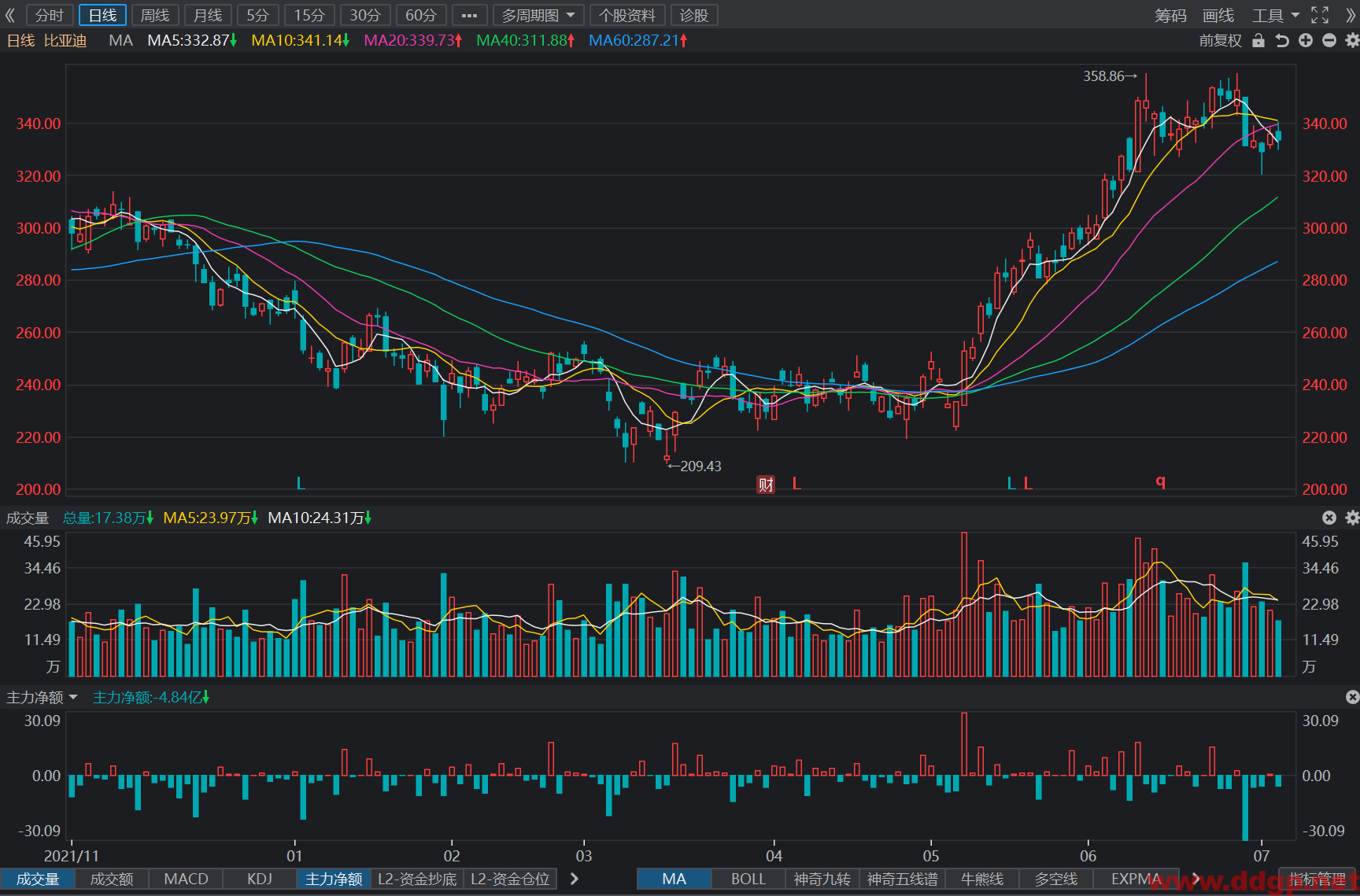Select 周线 weekly chart period
This screenshot has height=896, width=1360.
tap(155, 15)
